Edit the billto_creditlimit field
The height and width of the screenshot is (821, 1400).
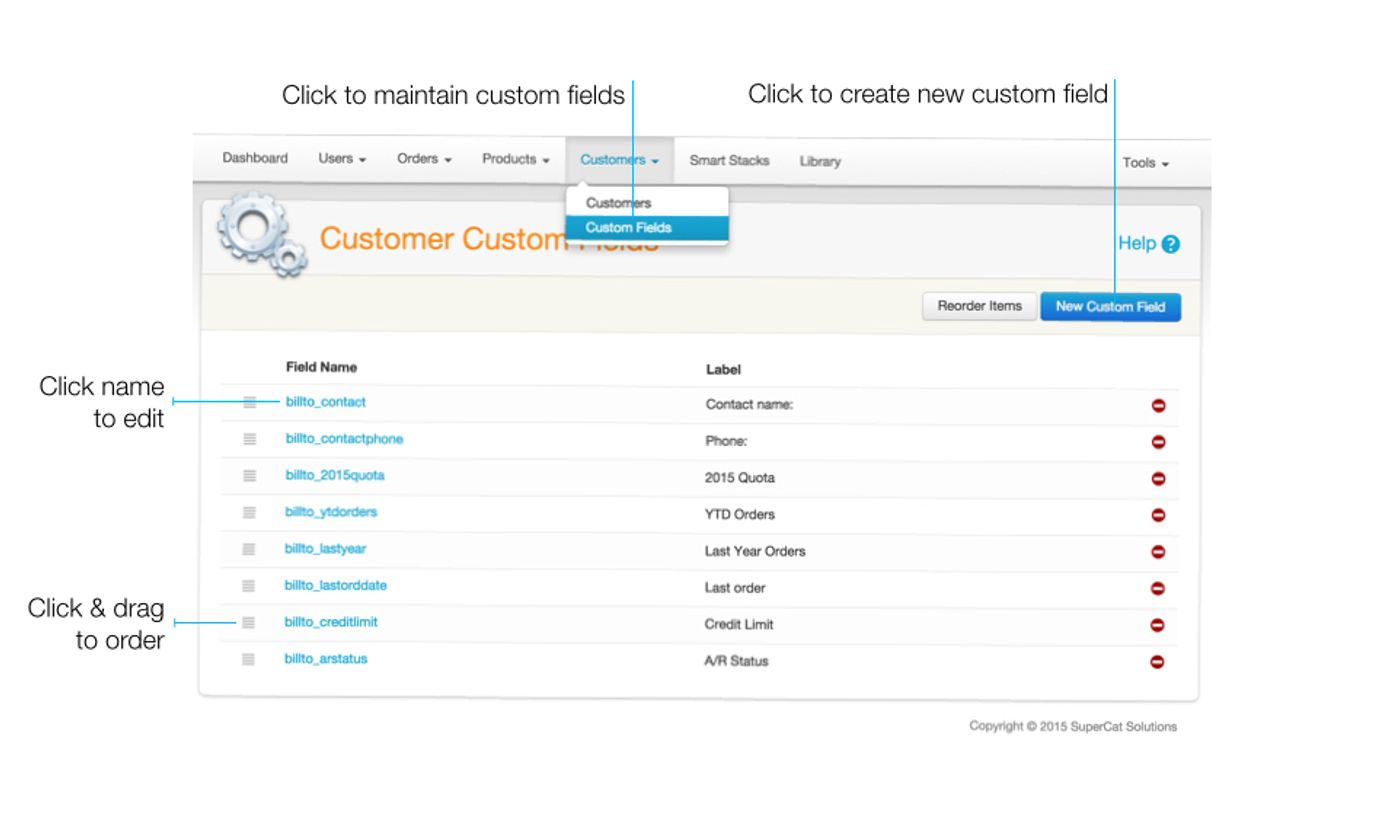(331, 622)
